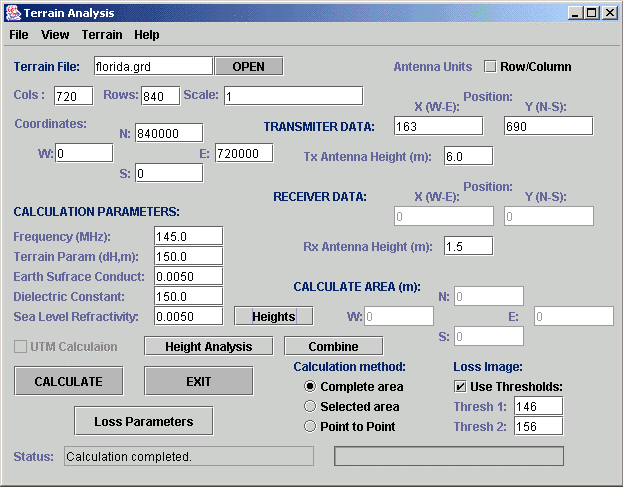Click the OPEN terrain file button
Screen dimensions: 623x487
click(x=249, y=66)
